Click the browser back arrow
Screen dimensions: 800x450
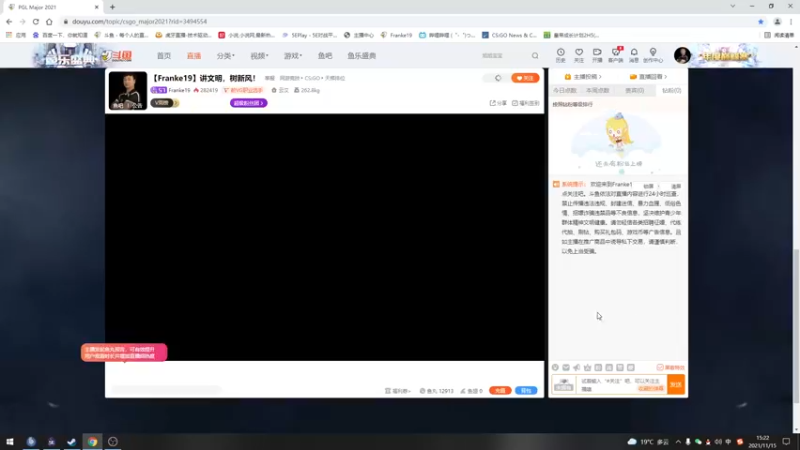pyautogui.click(x=9, y=21)
